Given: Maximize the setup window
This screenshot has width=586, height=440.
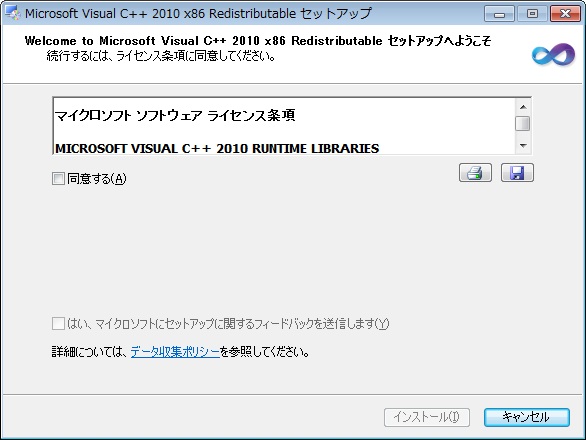Looking at the screenshot, I should pos(532,14).
